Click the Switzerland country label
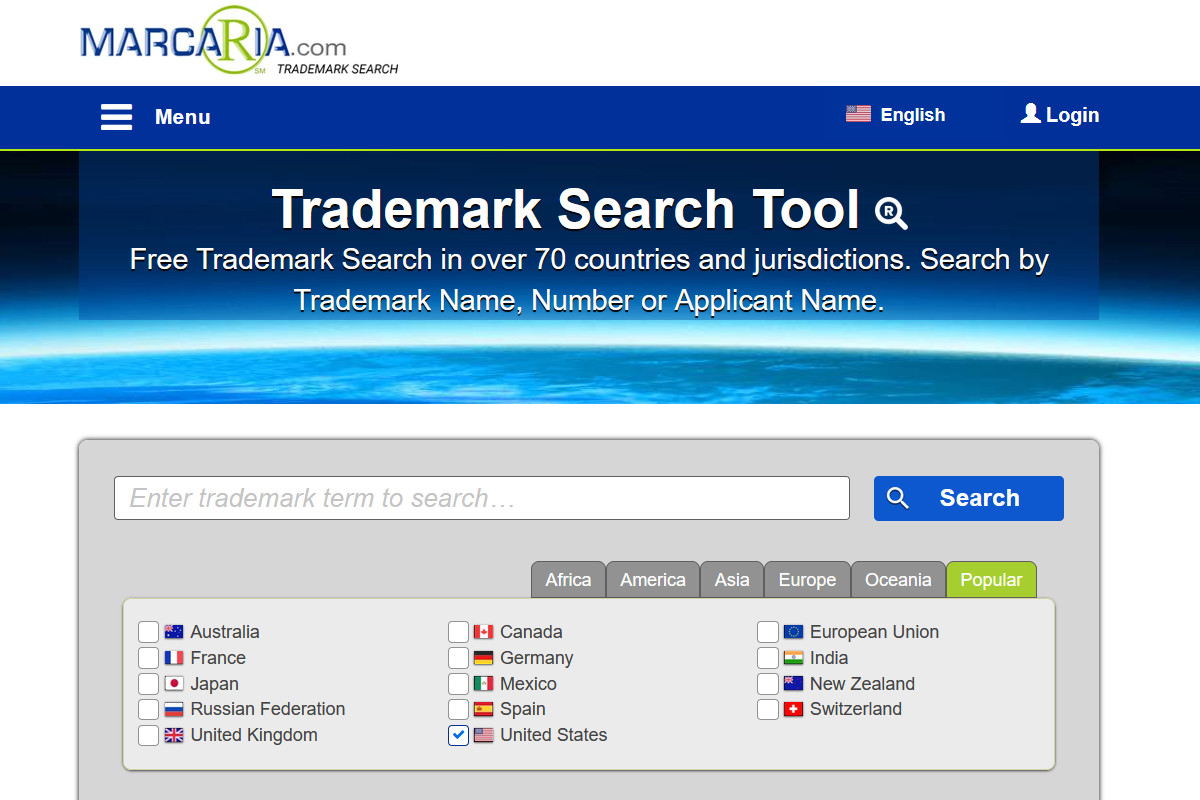The image size is (1200, 800). coord(856,709)
